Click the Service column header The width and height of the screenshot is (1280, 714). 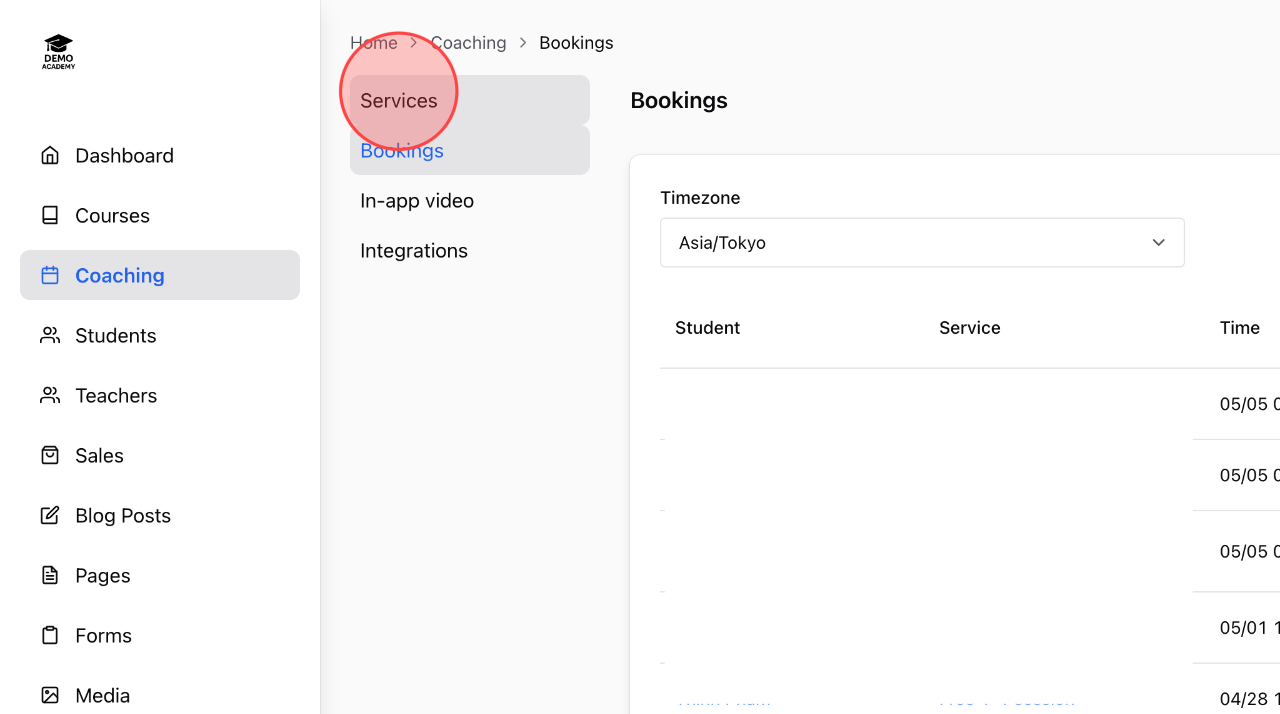pyautogui.click(x=969, y=328)
